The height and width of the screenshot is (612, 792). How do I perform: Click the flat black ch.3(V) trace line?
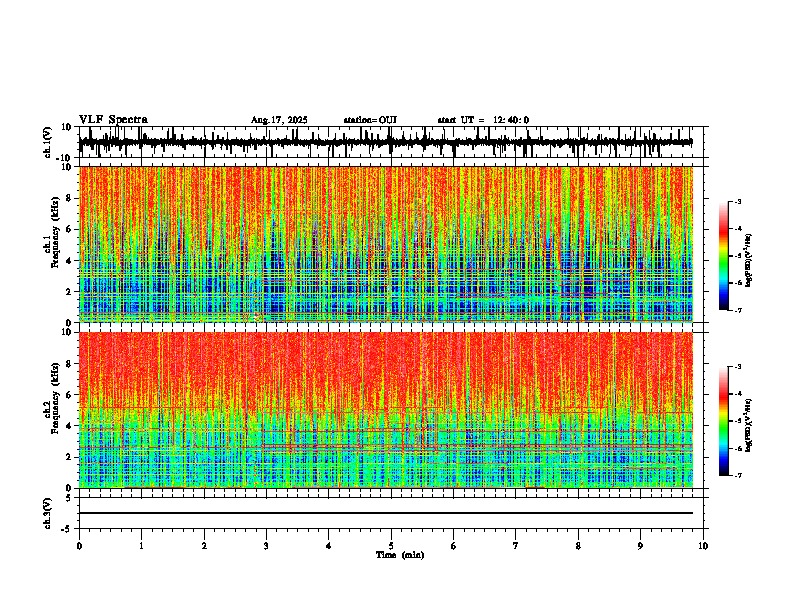click(386, 513)
